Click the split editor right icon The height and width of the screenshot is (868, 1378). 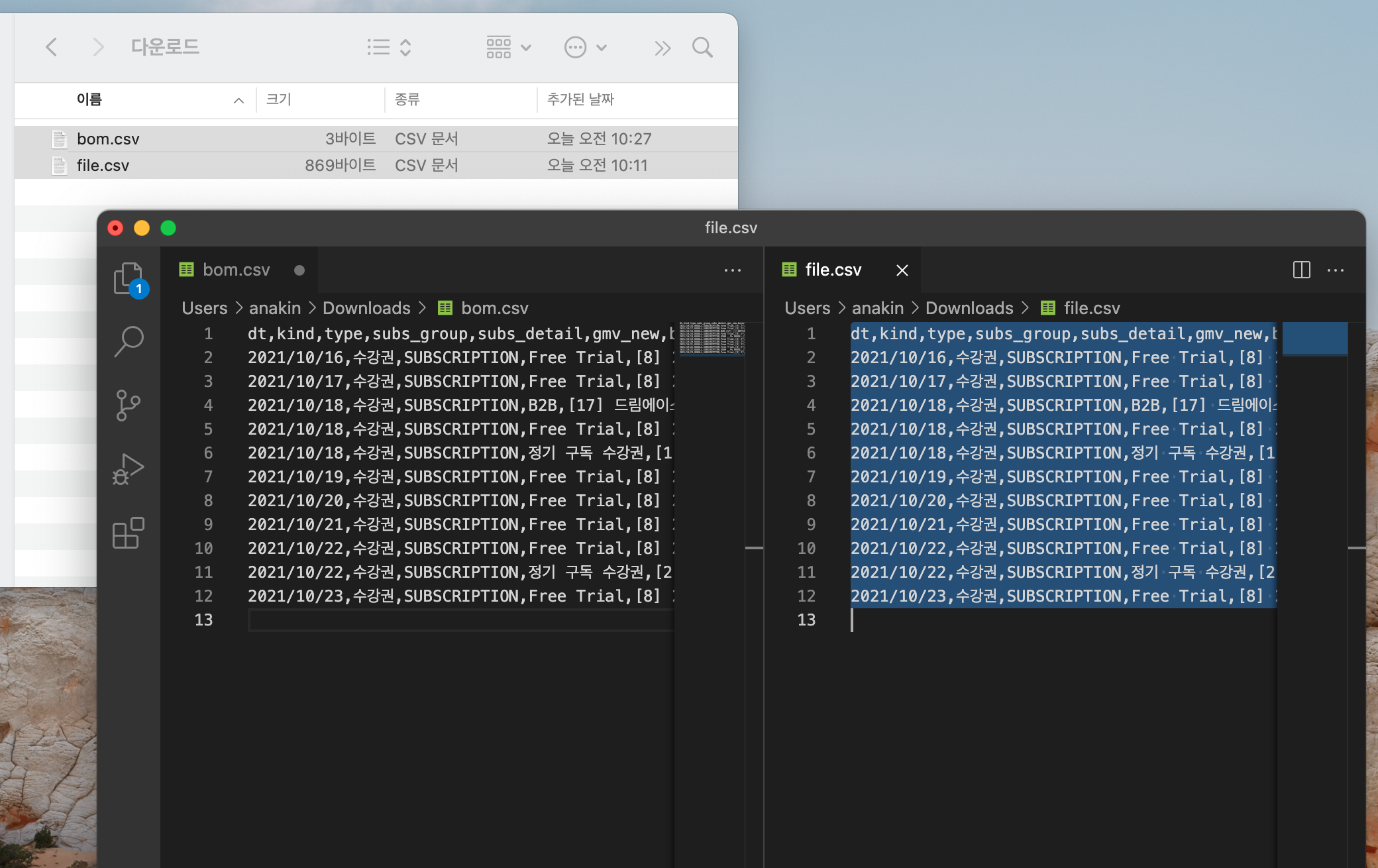click(x=1301, y=270)
